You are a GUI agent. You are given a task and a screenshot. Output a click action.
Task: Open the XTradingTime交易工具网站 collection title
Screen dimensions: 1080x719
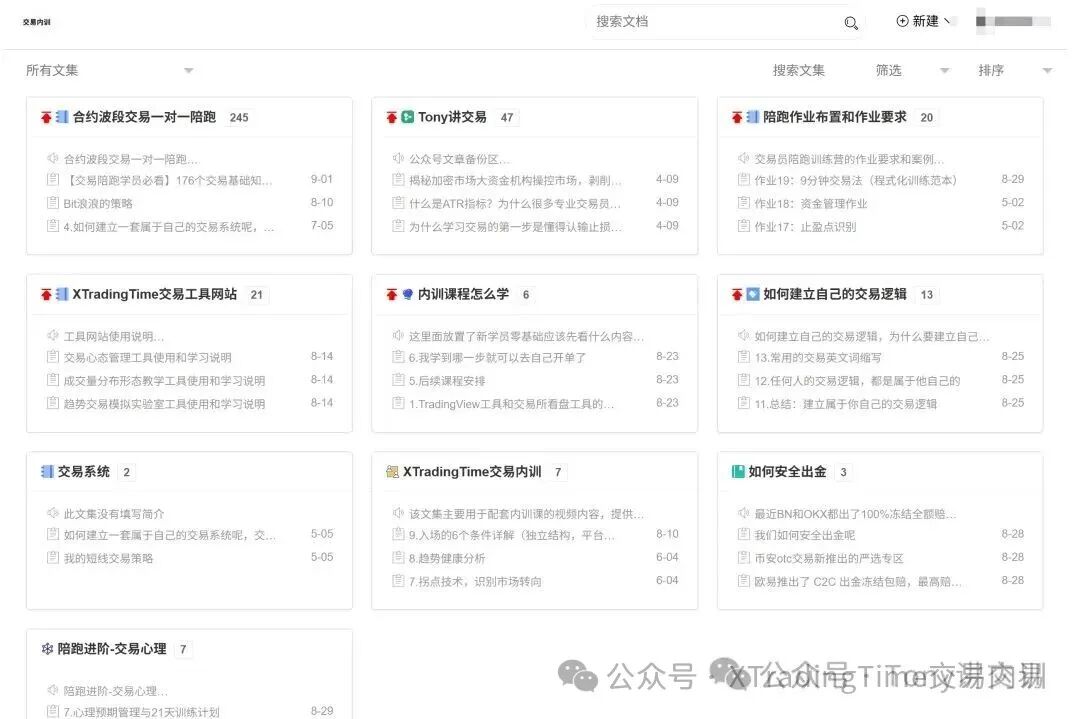click(154, 294)
